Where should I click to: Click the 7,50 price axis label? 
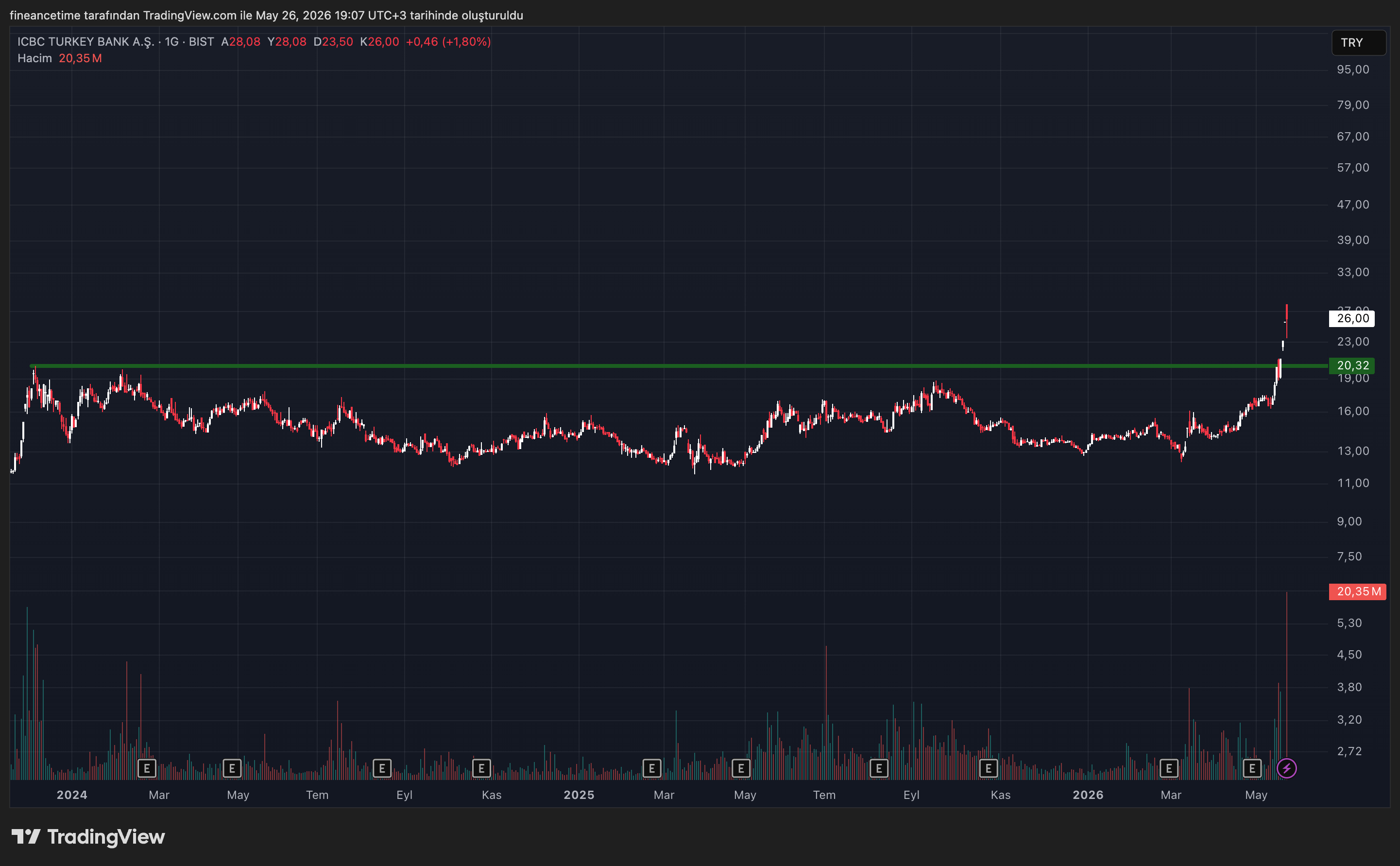point(1349,557)
